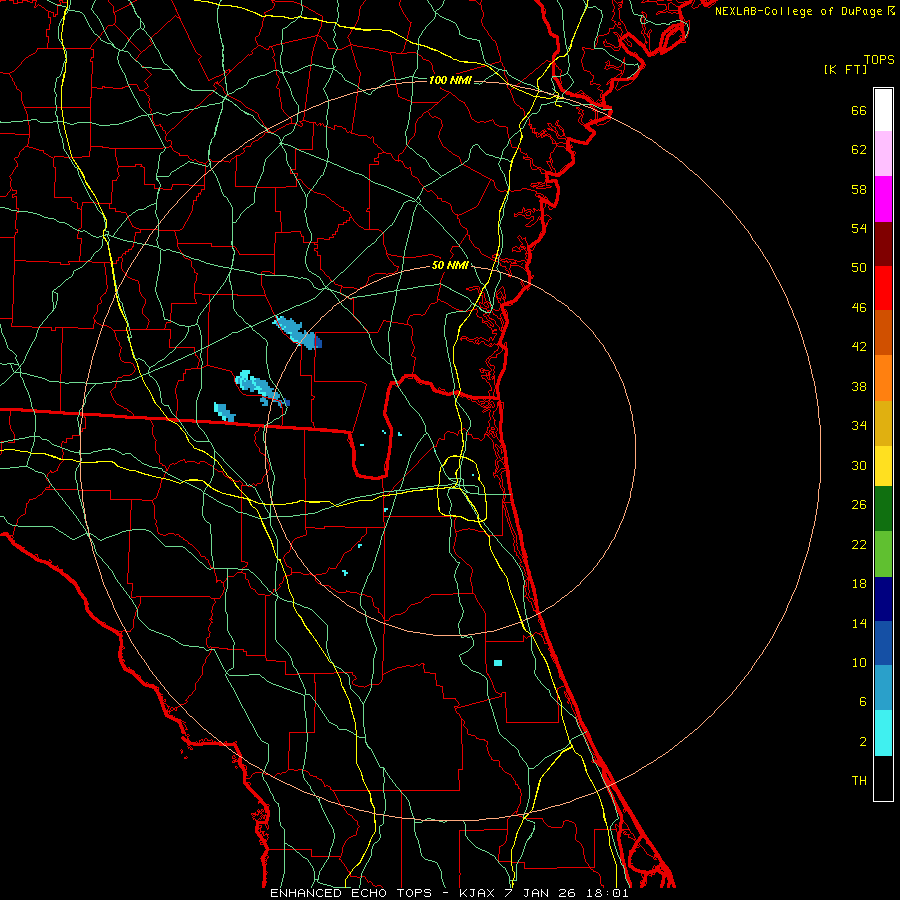The image size is (900, 900).
Task: Pick the light green legend color band
Action: [x=883, y=554]
